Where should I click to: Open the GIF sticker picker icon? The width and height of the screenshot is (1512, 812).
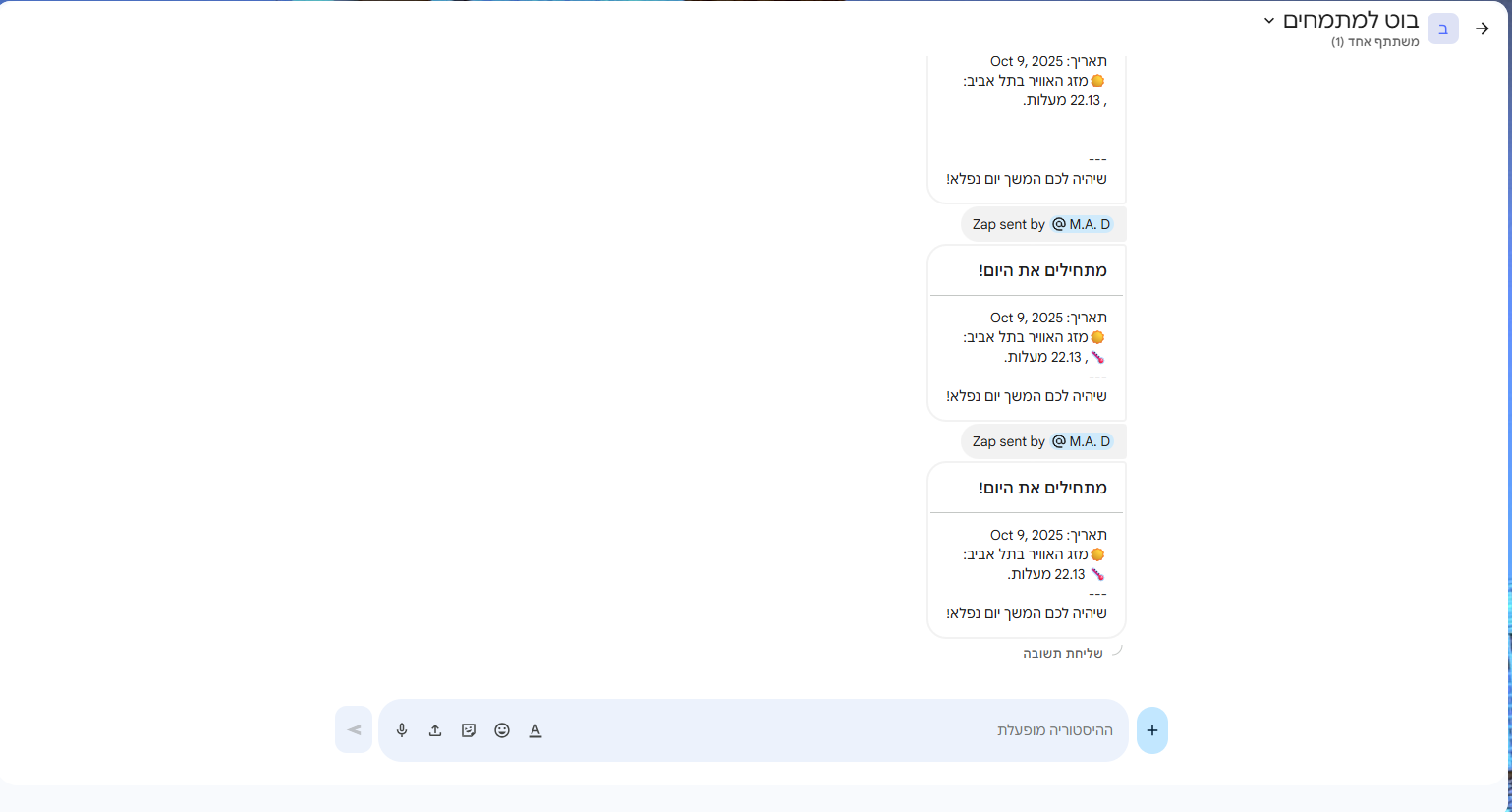coord(469,730)
